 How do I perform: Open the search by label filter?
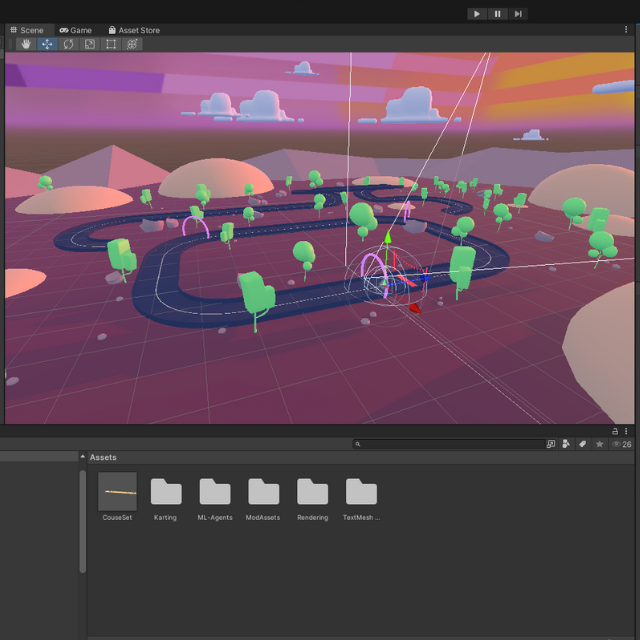click(x=582, y=444)
